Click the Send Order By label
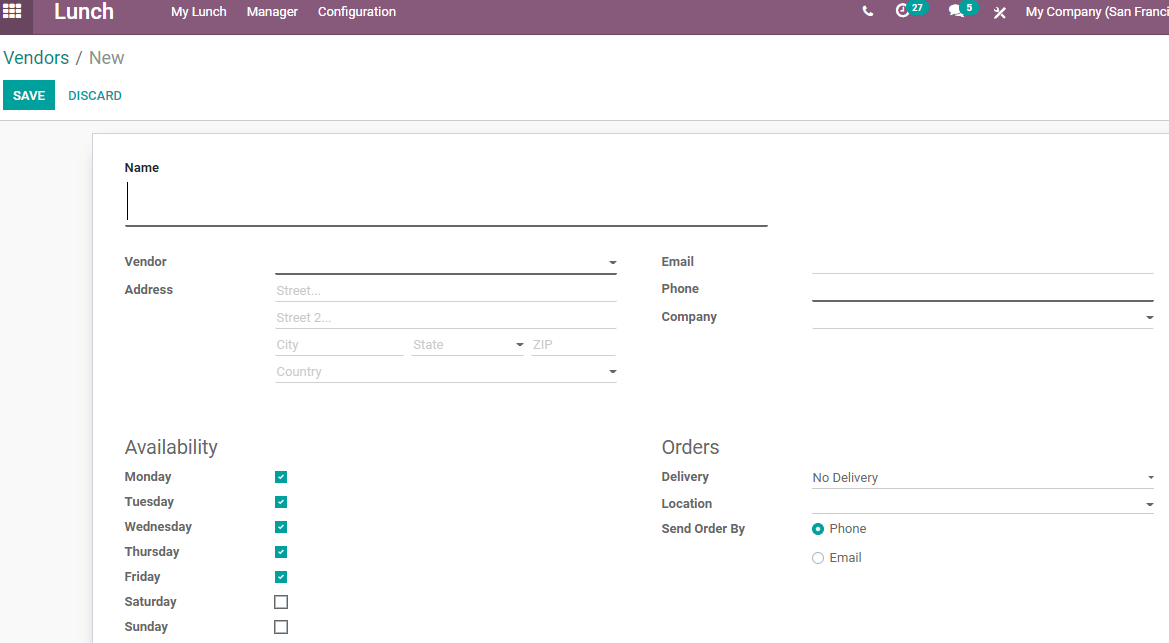The width and height of the screenshot is (1169, 643). tap(703, 529)
